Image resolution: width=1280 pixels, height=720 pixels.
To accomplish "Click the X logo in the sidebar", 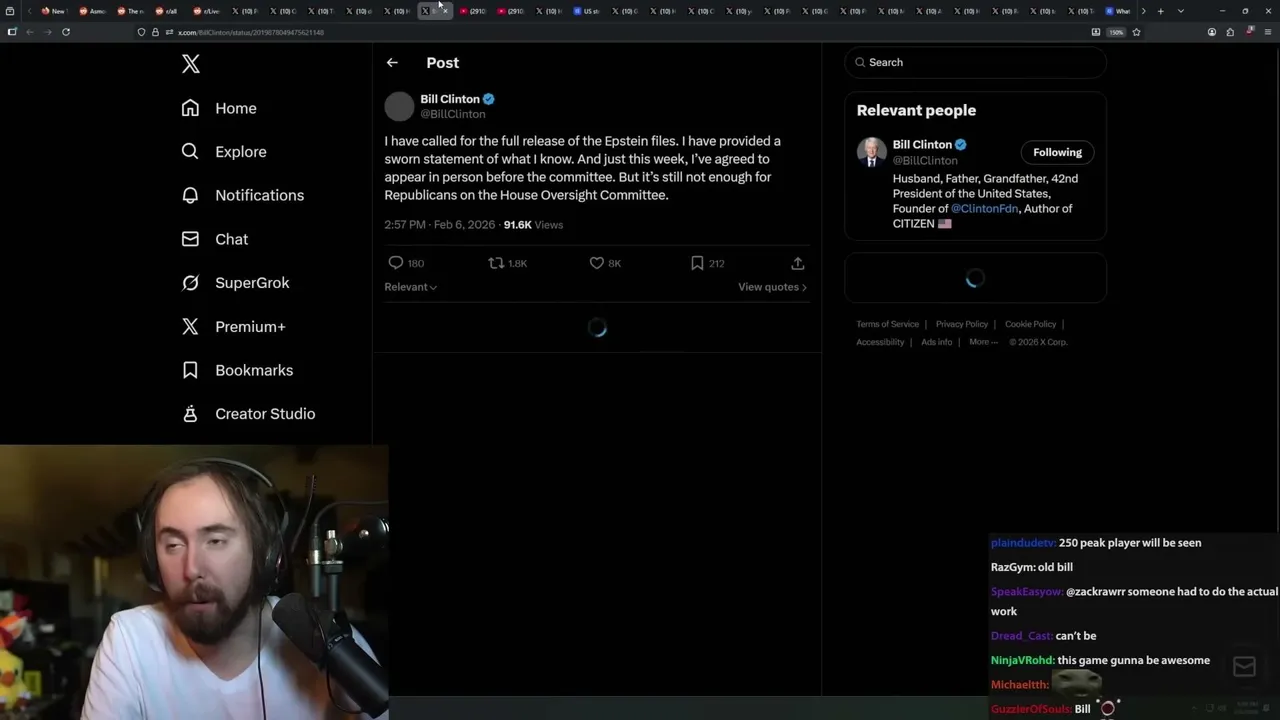I will pos(191,64).
